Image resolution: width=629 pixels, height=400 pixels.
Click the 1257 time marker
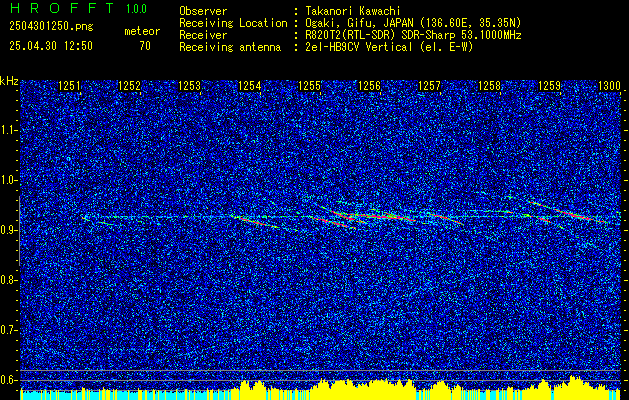point(429,86)
